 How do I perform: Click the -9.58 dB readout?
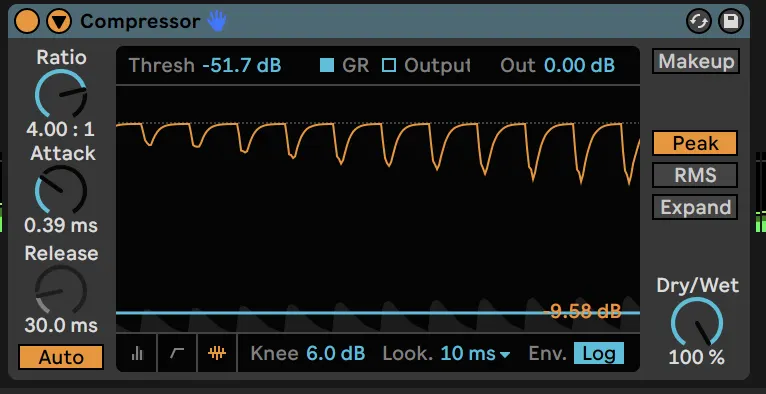coord(582,311)
